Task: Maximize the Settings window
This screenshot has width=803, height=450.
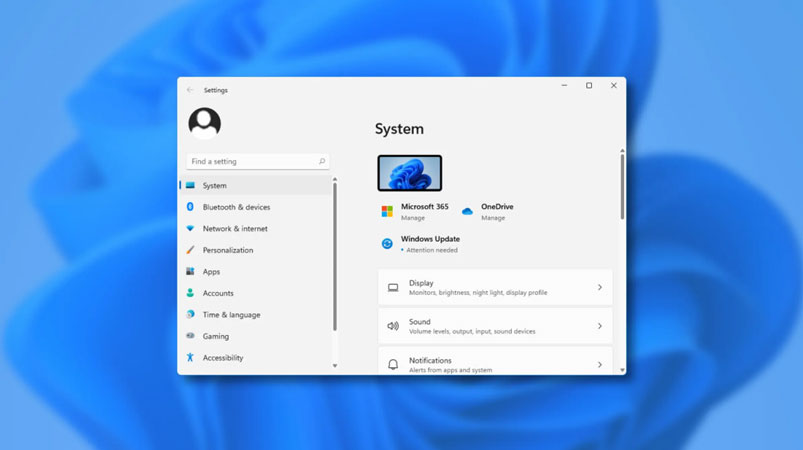Action: coord(589,85)
